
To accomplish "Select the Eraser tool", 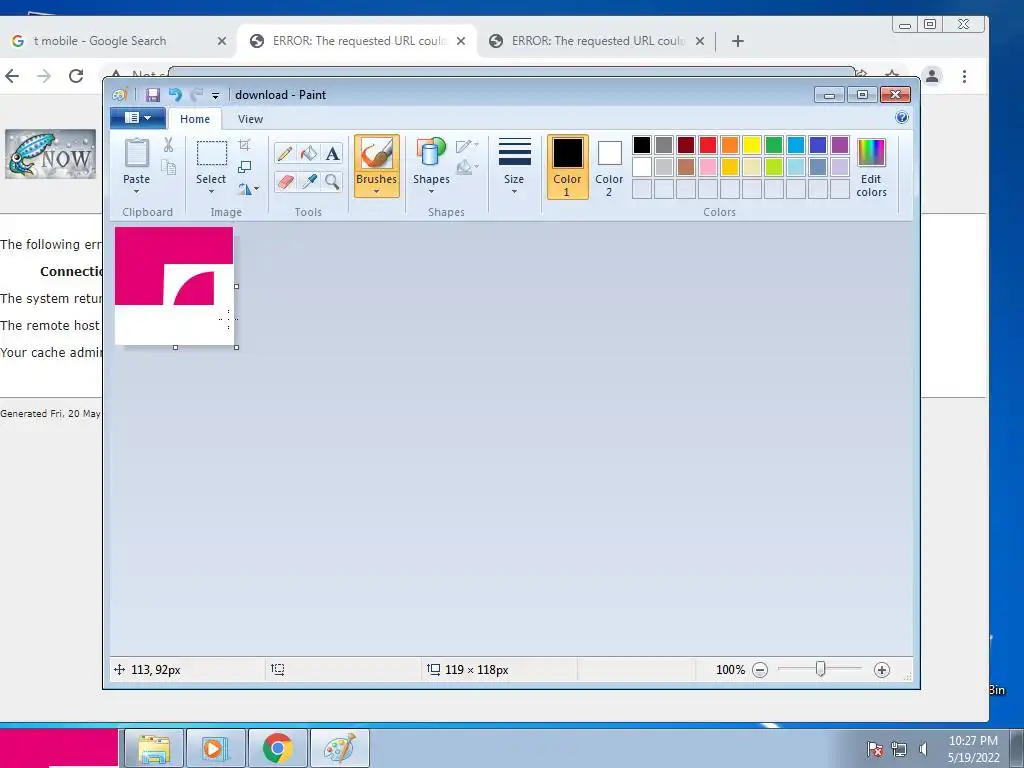I will click(x=285, y=182).
